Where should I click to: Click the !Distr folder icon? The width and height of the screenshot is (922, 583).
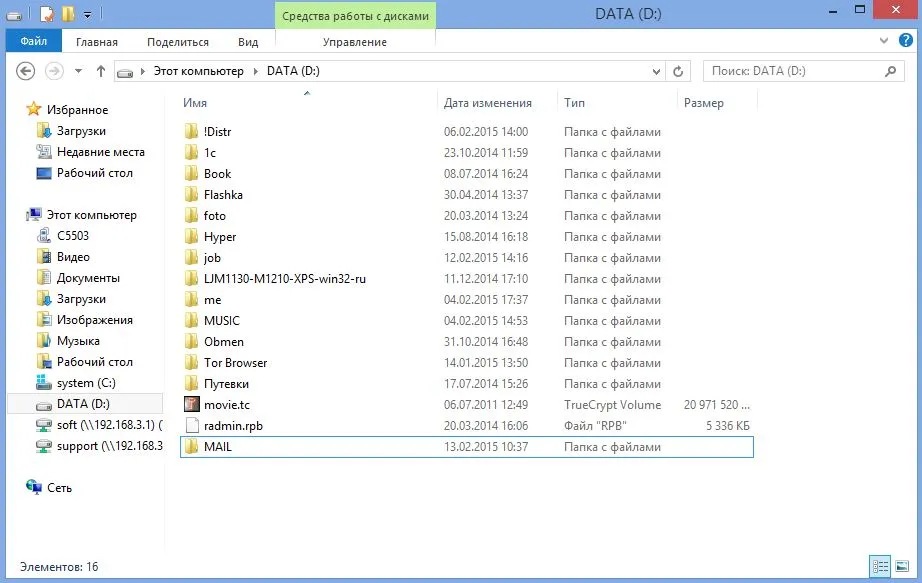tap(191, 132)
